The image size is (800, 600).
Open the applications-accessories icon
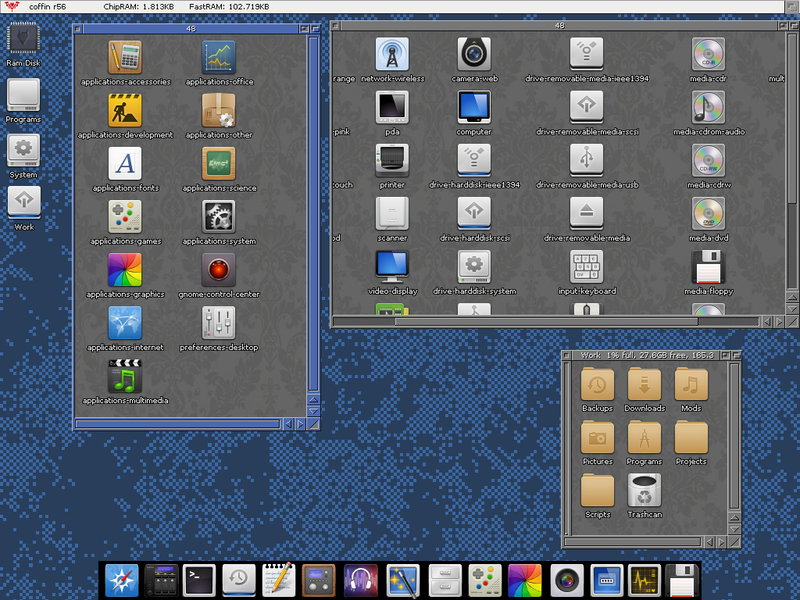point(125,56)
